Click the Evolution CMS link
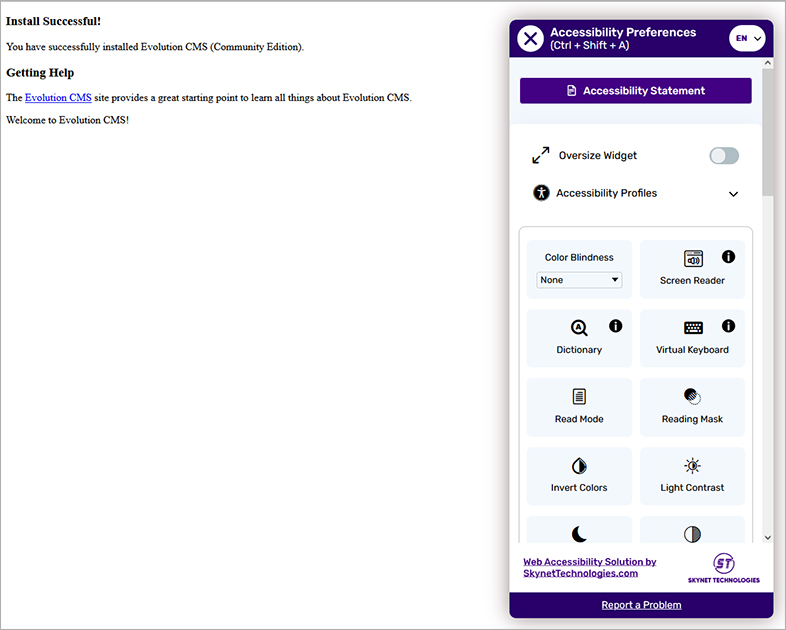The width and height of the screenshot is (786, 630). pyautogui.click(x=58, y=98)
